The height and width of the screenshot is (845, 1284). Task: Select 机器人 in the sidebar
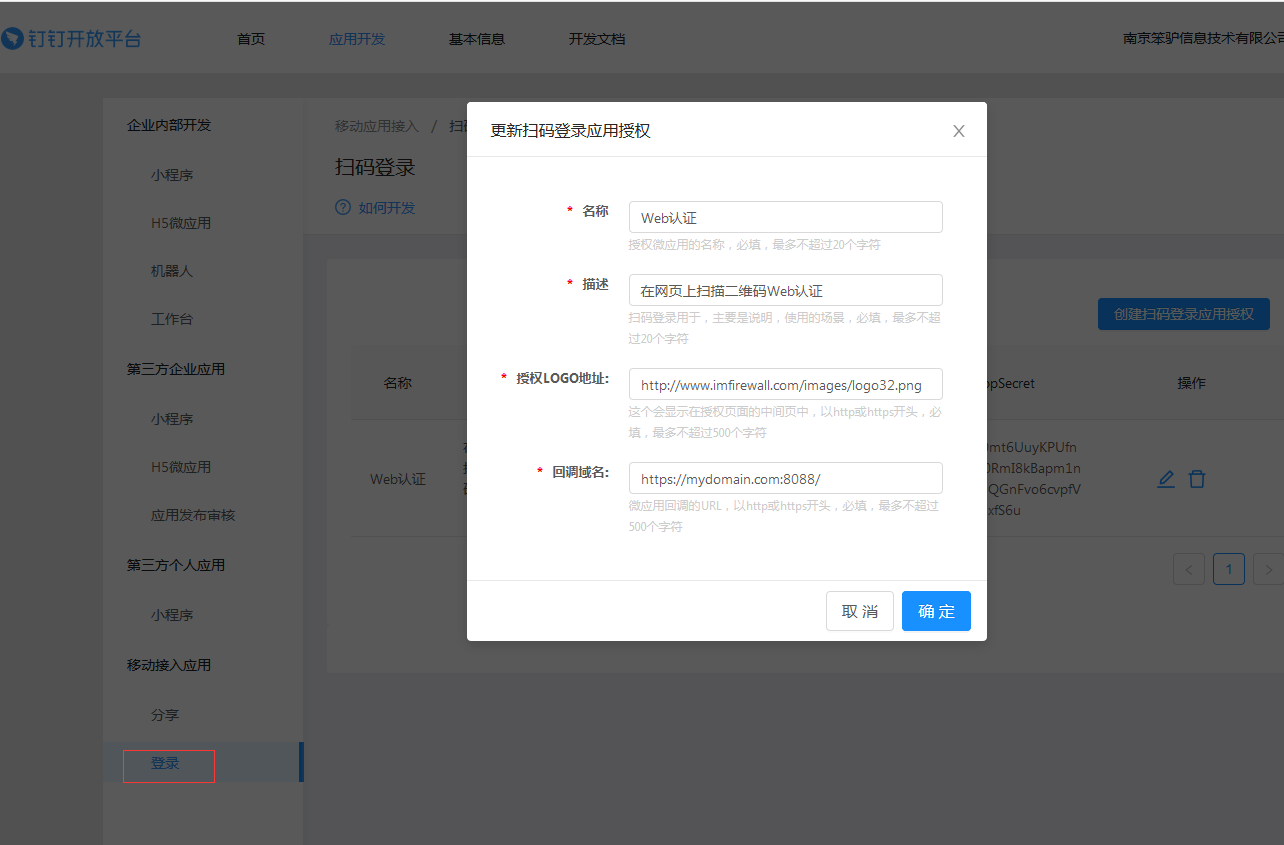(172, 271)
